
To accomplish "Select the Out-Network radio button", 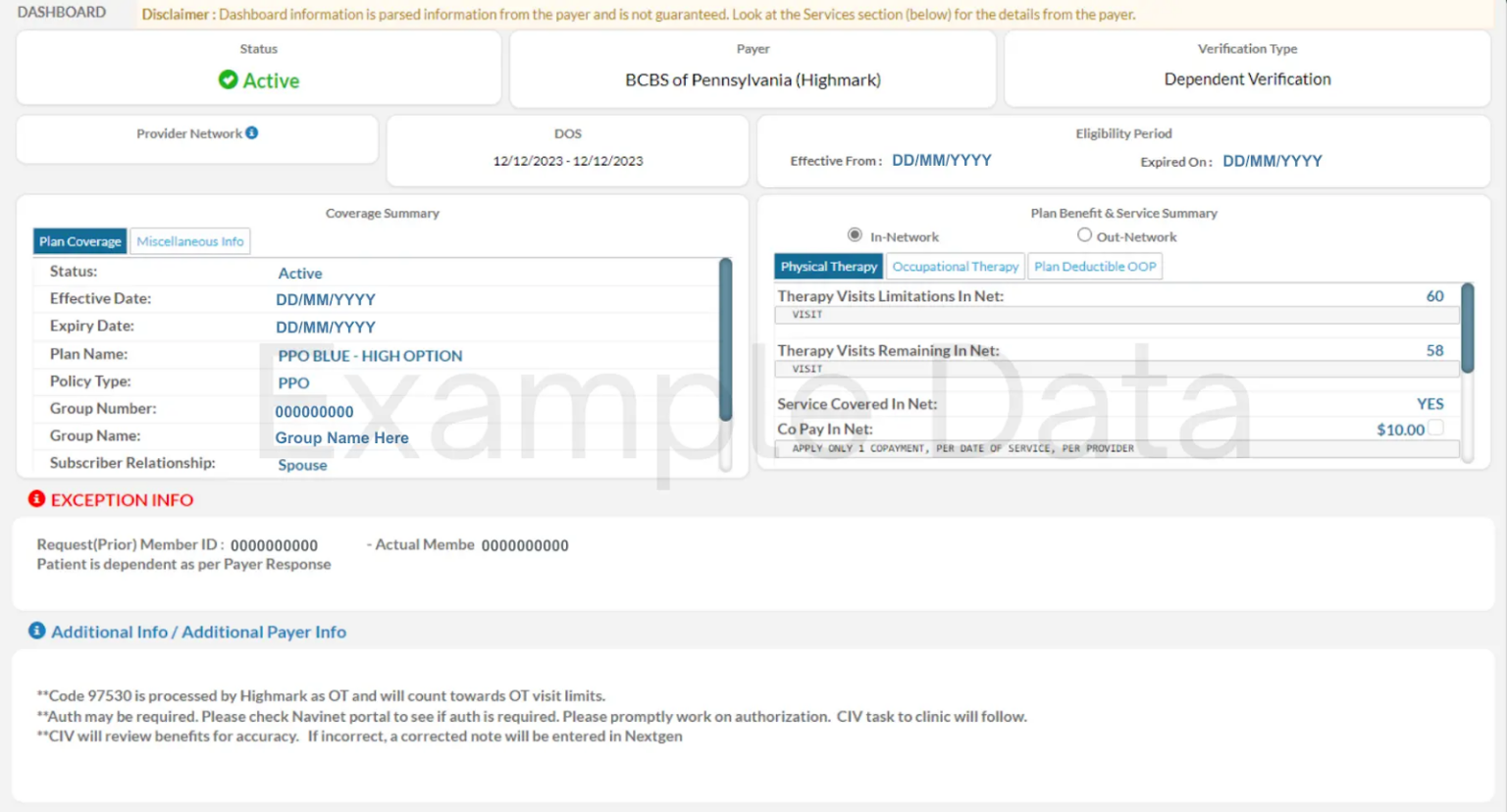I will [1084, 235].
